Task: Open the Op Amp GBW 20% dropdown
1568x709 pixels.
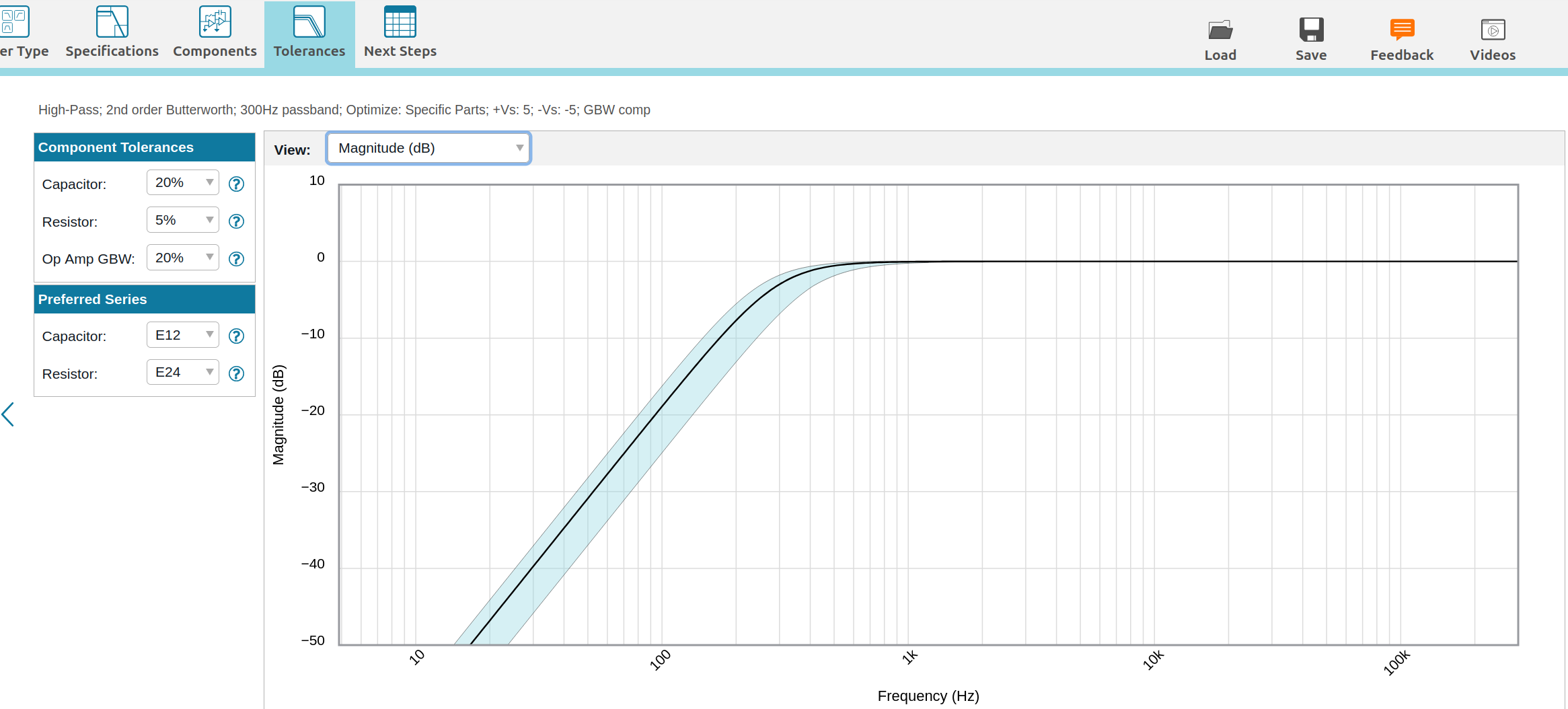Action: [183, 258]
